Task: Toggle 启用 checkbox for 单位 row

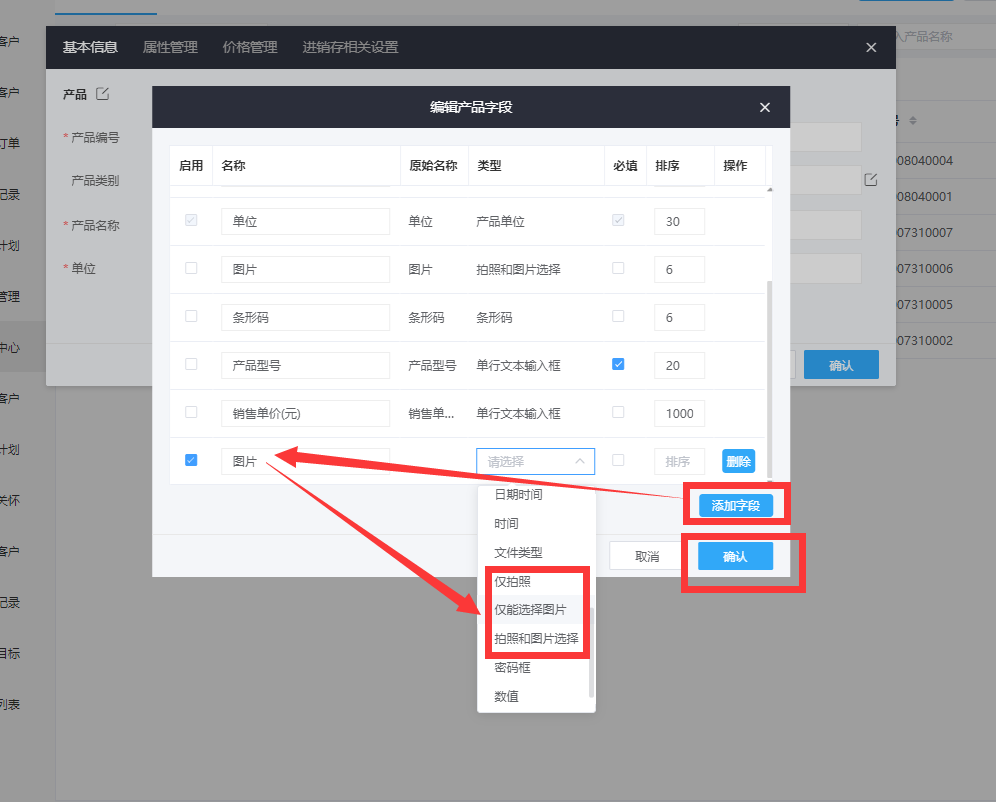Action: coord(191,220)
